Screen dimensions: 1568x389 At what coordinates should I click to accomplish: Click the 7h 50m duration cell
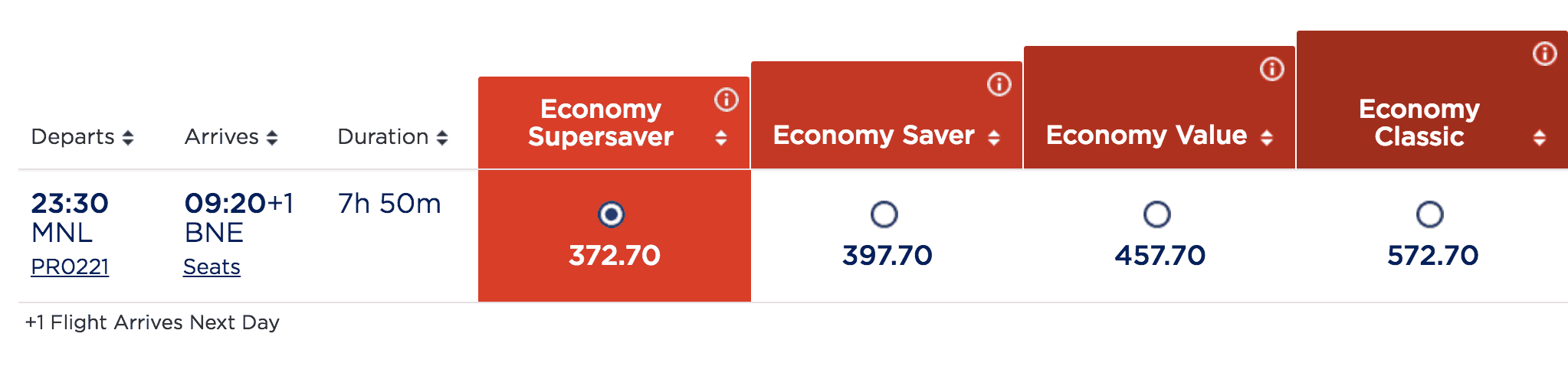click(x=389, y=204)
